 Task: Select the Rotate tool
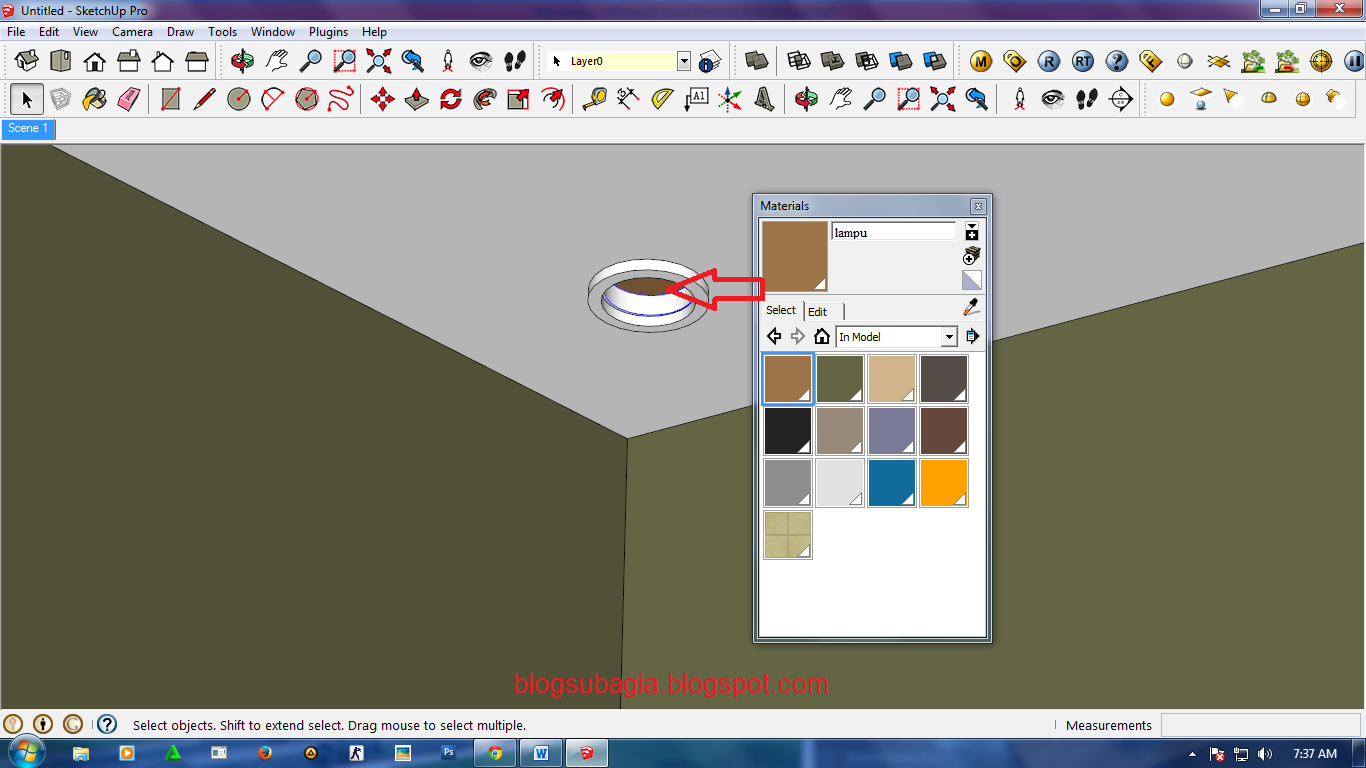(x=451, y=99)
